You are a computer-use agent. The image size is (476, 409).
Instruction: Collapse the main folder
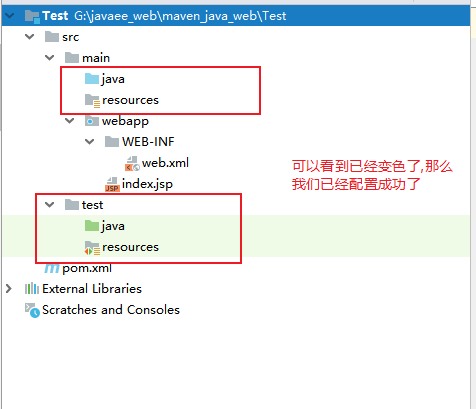[50, 58]
